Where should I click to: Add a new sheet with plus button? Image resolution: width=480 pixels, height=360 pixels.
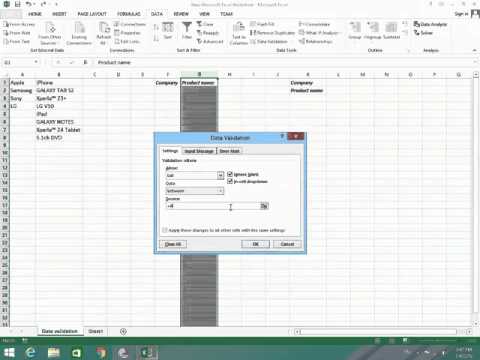click(x=123, y=331)
